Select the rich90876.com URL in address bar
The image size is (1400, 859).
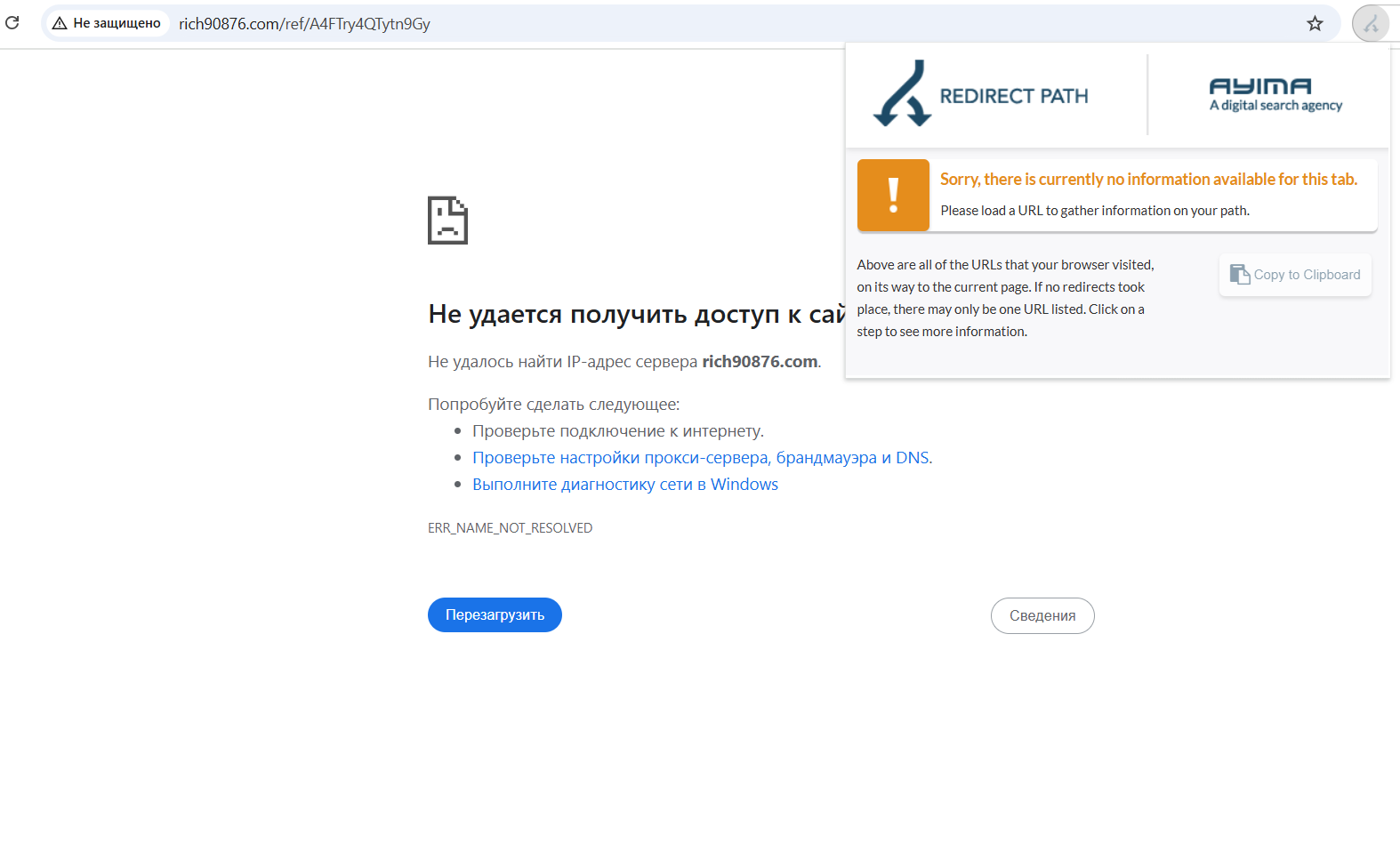click(x=304, y=24)
